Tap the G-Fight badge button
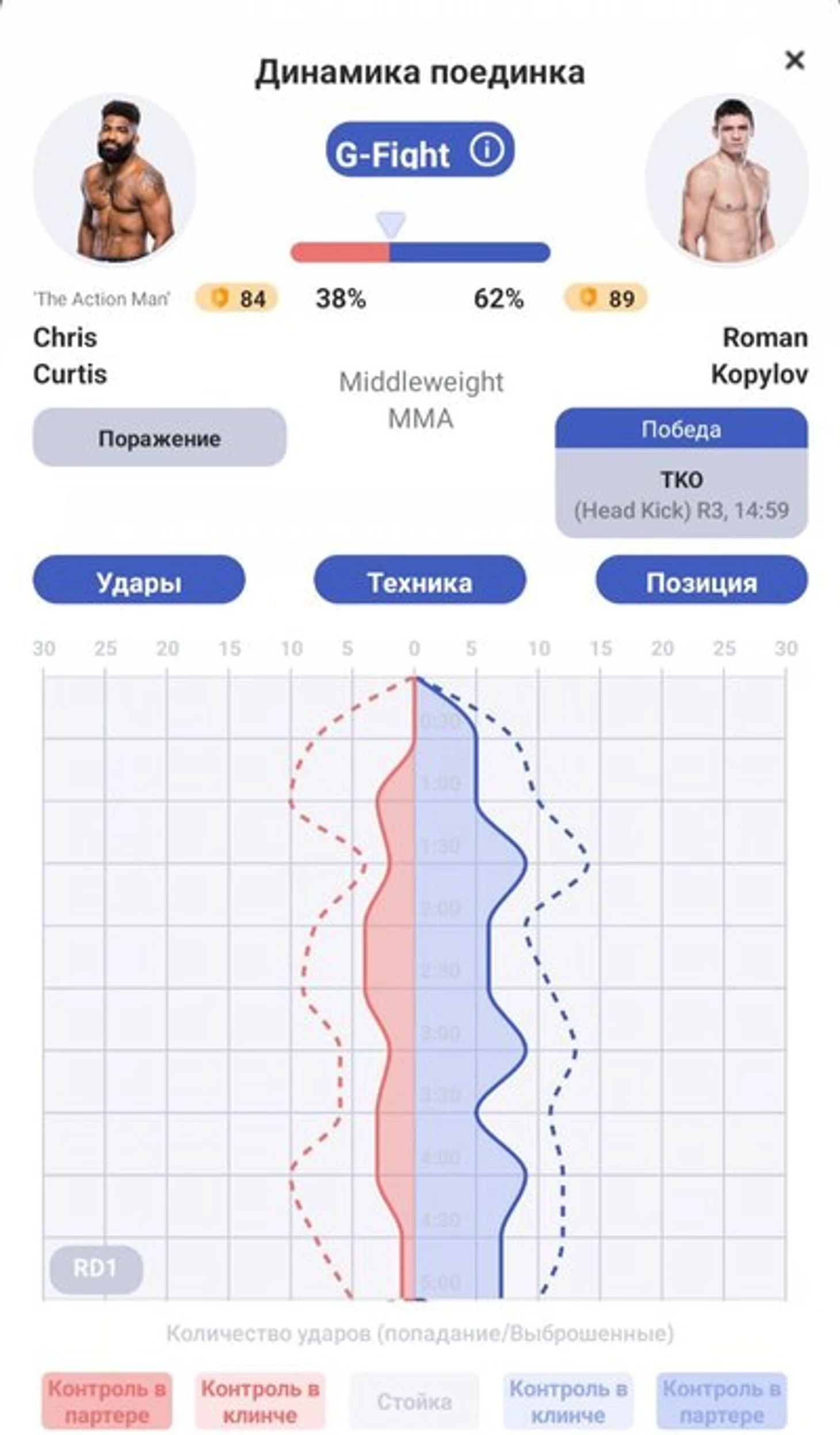The width and height of the screenshot is (840, 1435). [420, 150]
